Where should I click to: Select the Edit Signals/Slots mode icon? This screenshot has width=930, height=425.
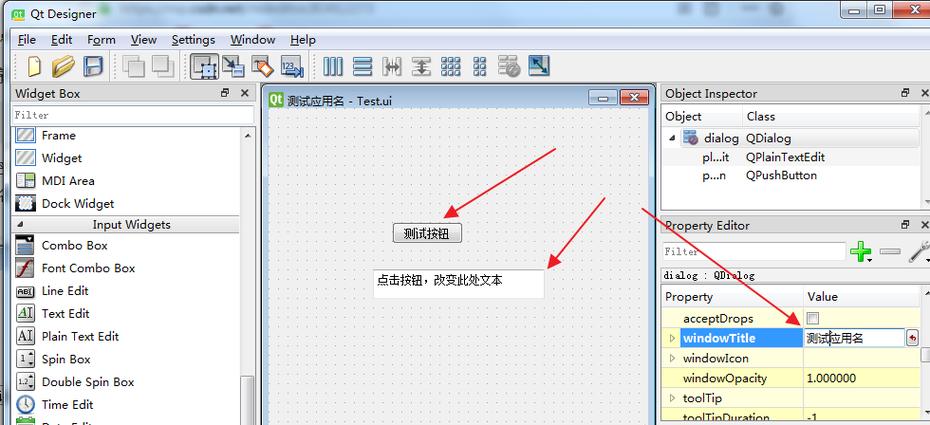coord(233,66)
